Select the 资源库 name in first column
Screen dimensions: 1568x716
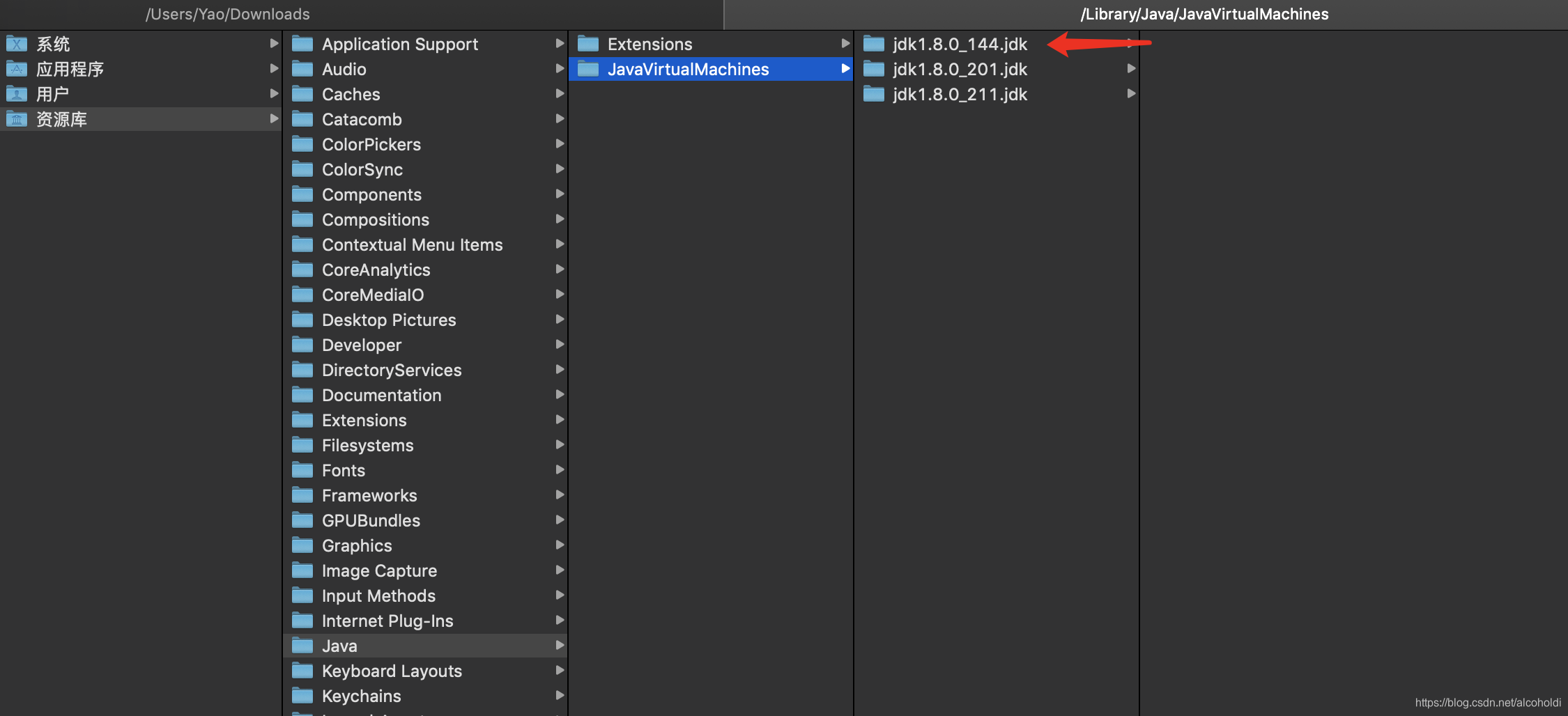61,119
